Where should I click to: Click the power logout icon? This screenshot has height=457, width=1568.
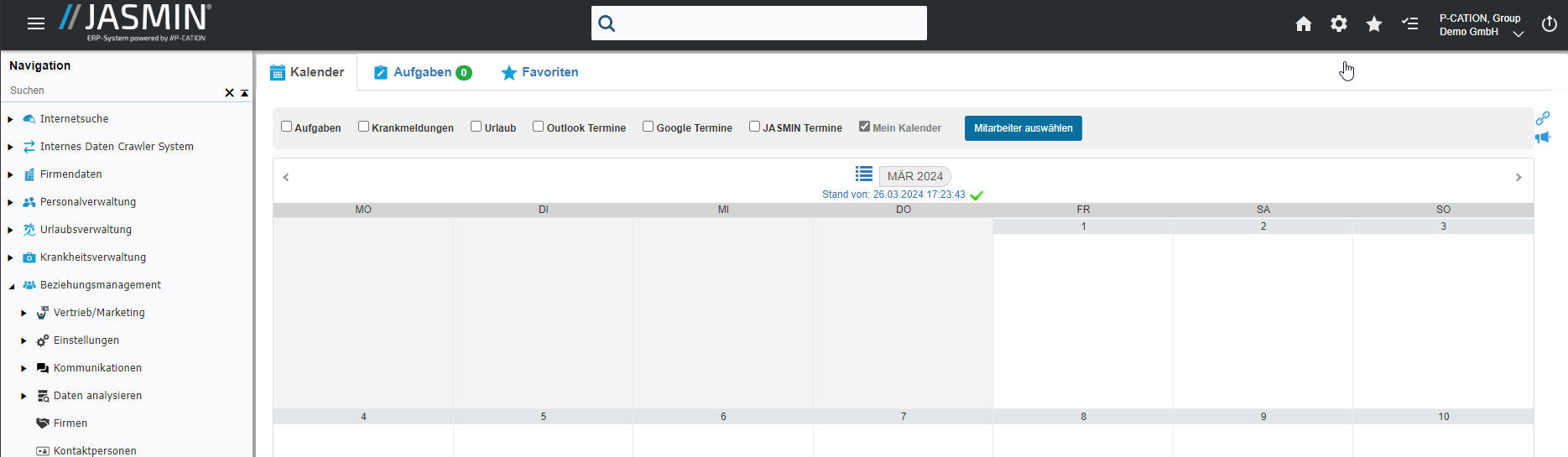(1549, 24)
